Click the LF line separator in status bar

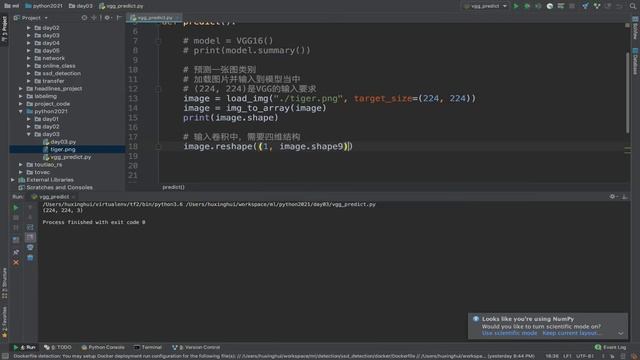click(567, 356)
